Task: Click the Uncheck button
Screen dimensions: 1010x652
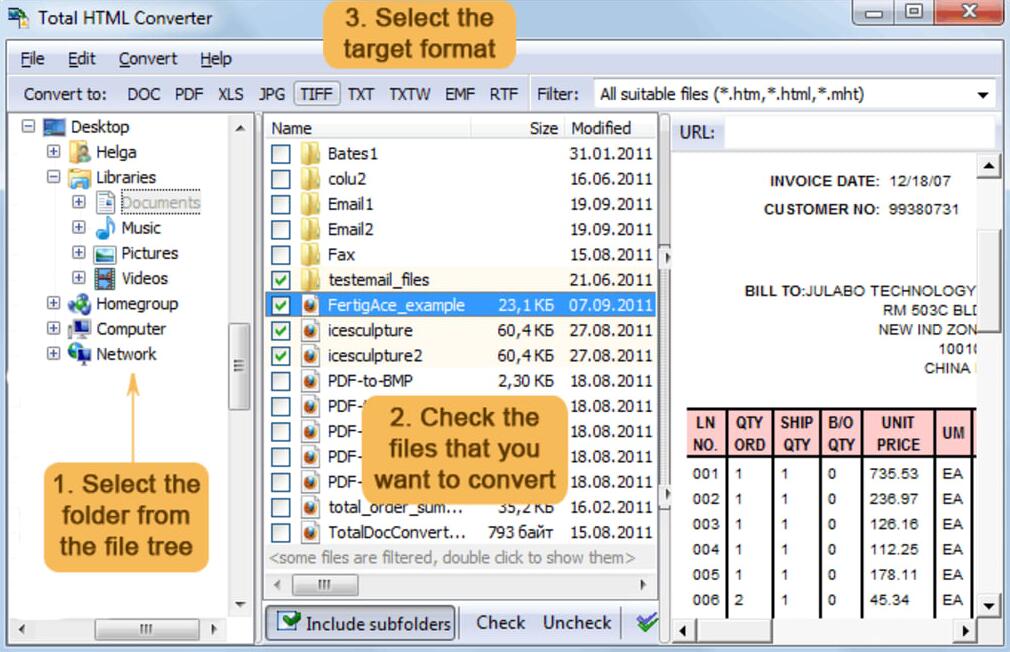Action: click(x=577, y=622)
